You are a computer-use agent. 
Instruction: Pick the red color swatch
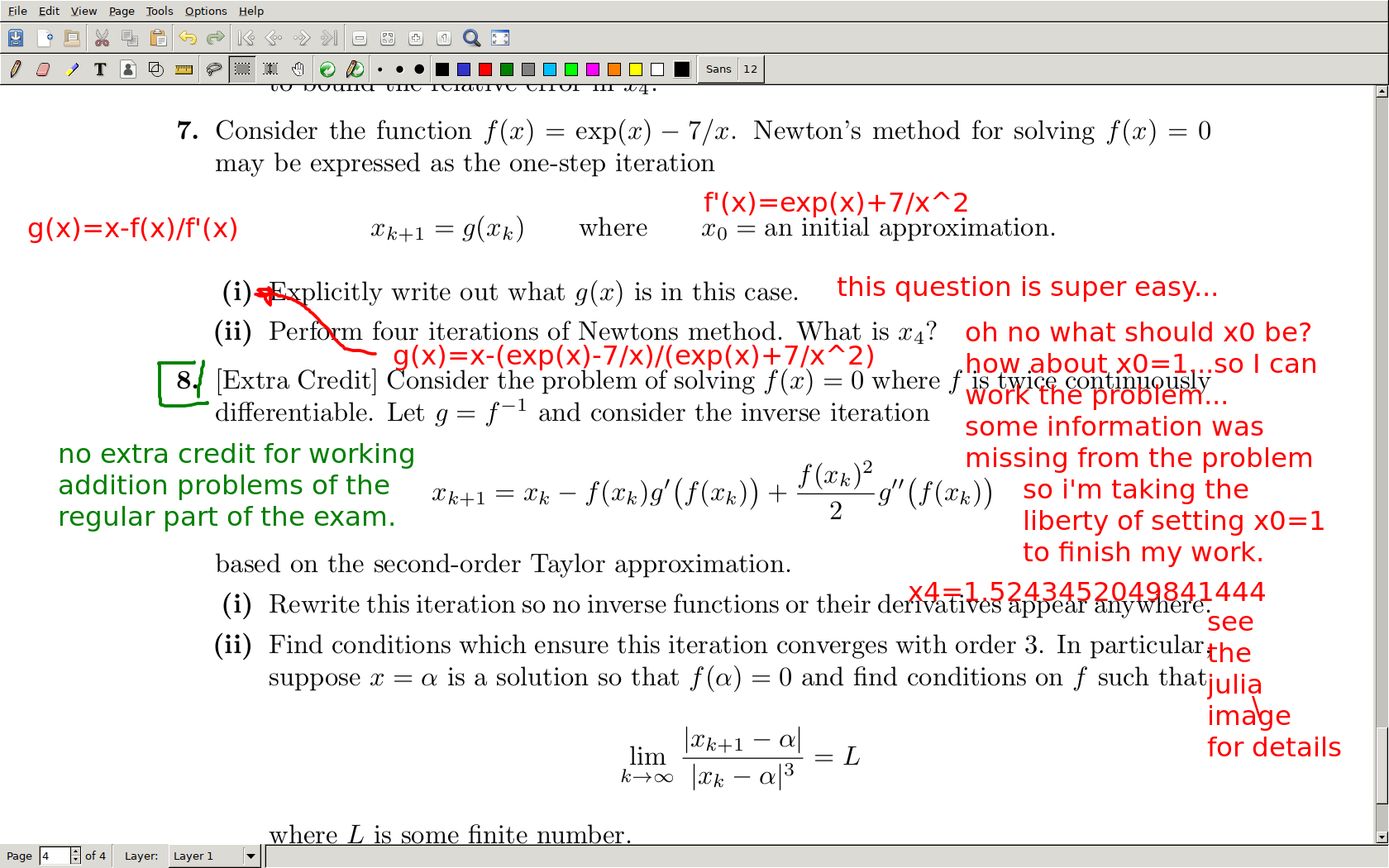485,69
